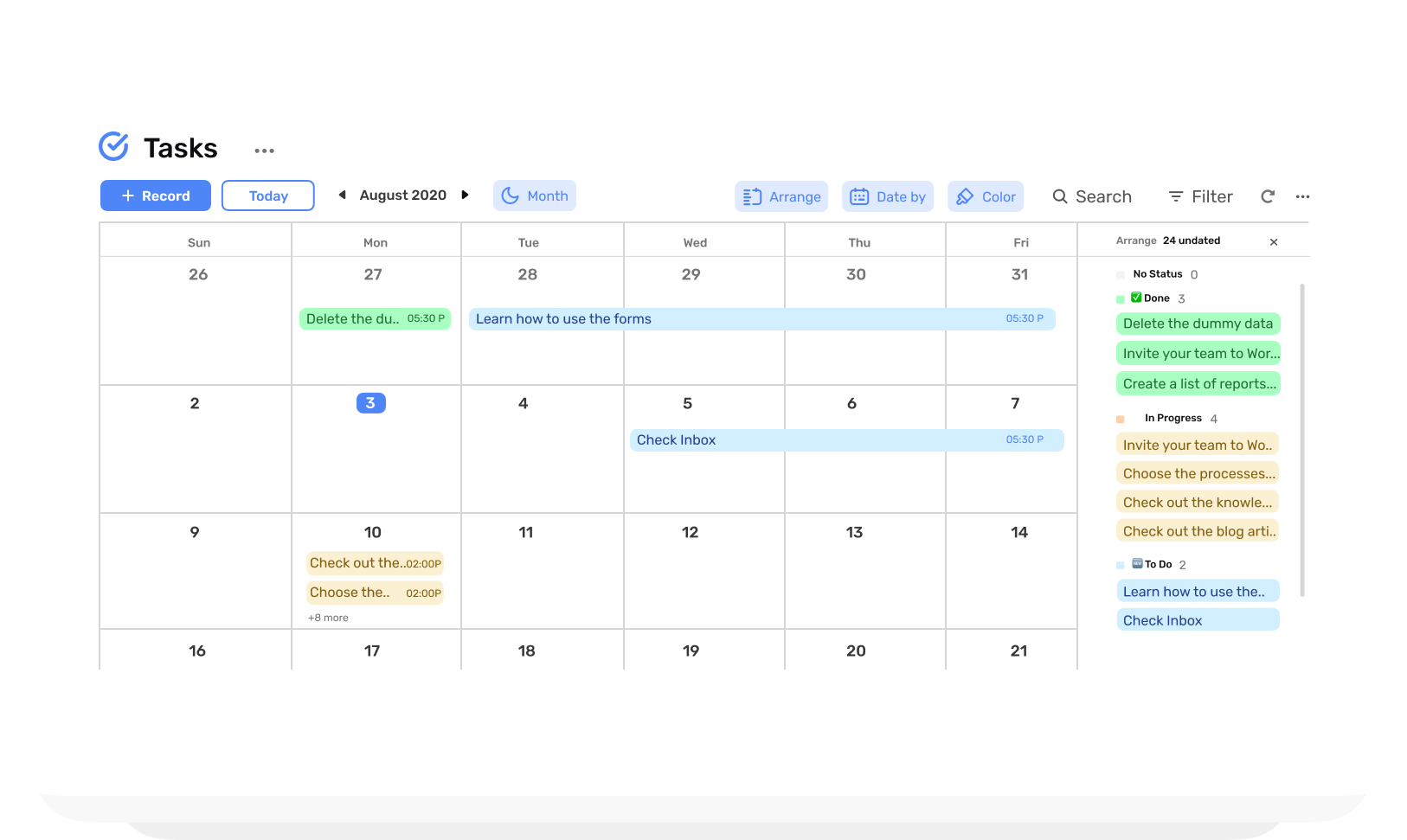The image size is (1407, 840).
Task: Open the ellipsis menu beside the Tasks title
Action: coord(264,150)
